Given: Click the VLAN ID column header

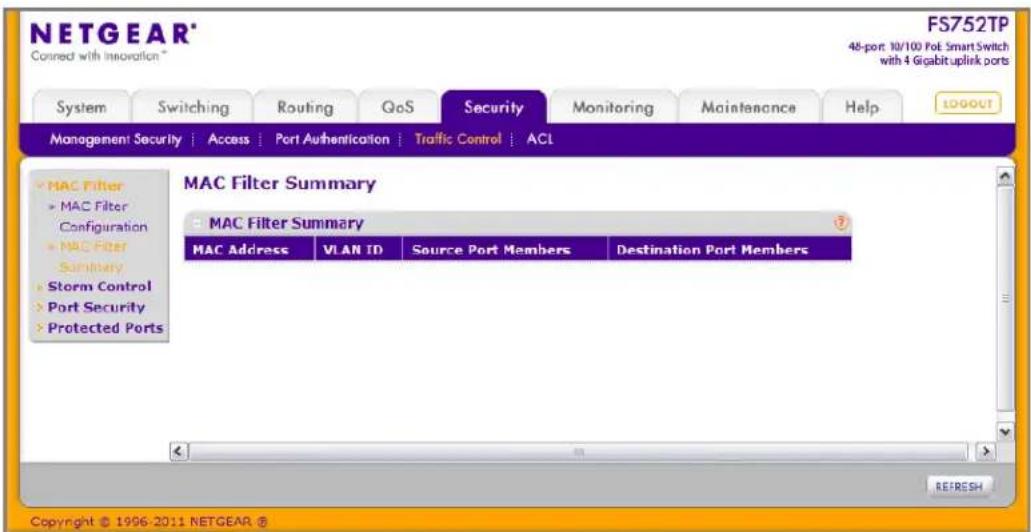Looking at the screenshot, I should (358, 249).
